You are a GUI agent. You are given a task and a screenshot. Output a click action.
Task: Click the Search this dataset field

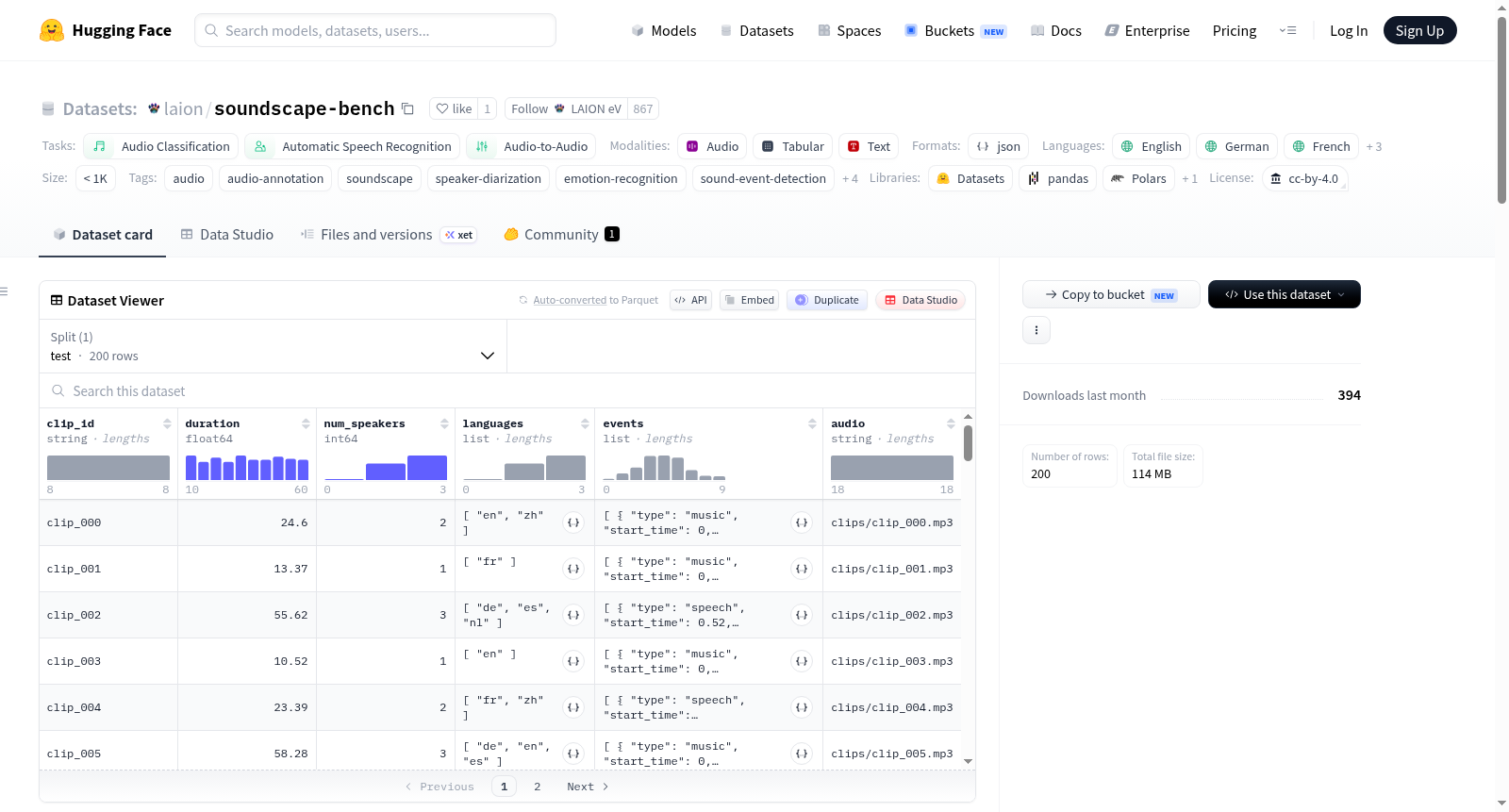(x=507, y=390)
